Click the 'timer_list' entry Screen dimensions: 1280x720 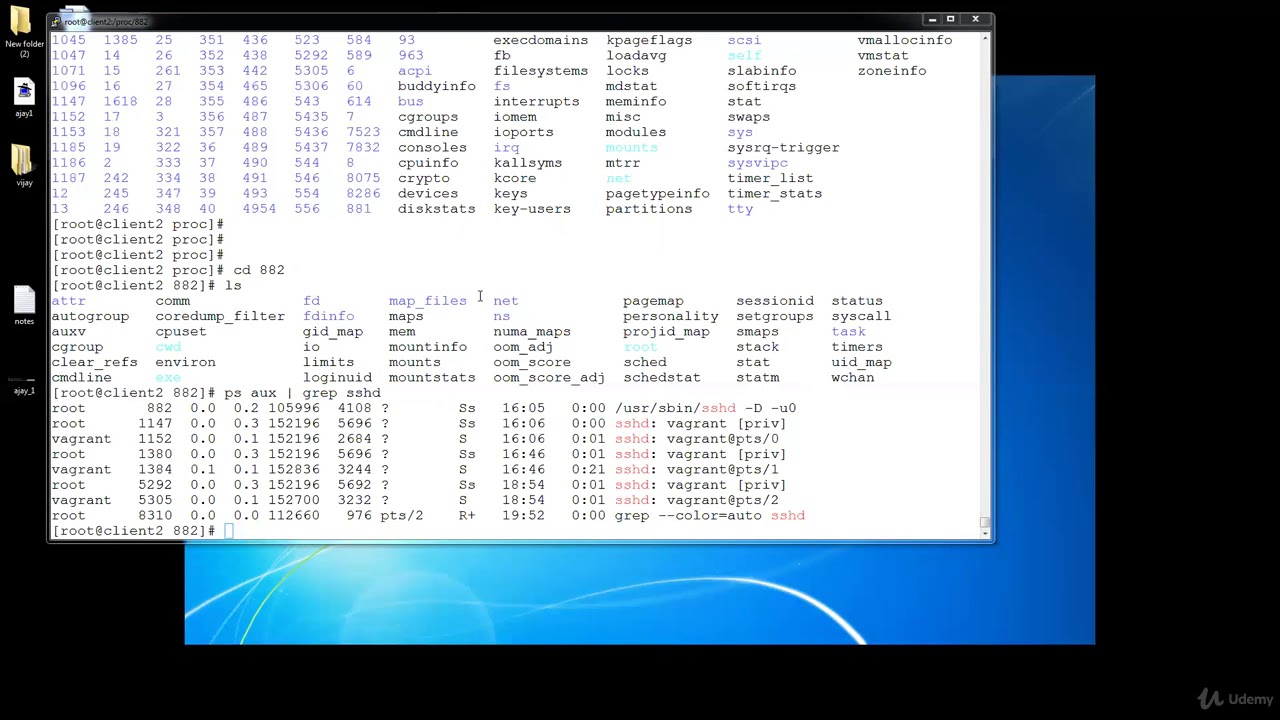770,178
